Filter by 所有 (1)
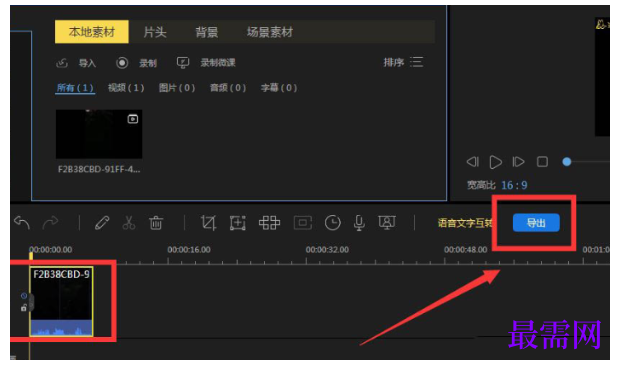 75,88
